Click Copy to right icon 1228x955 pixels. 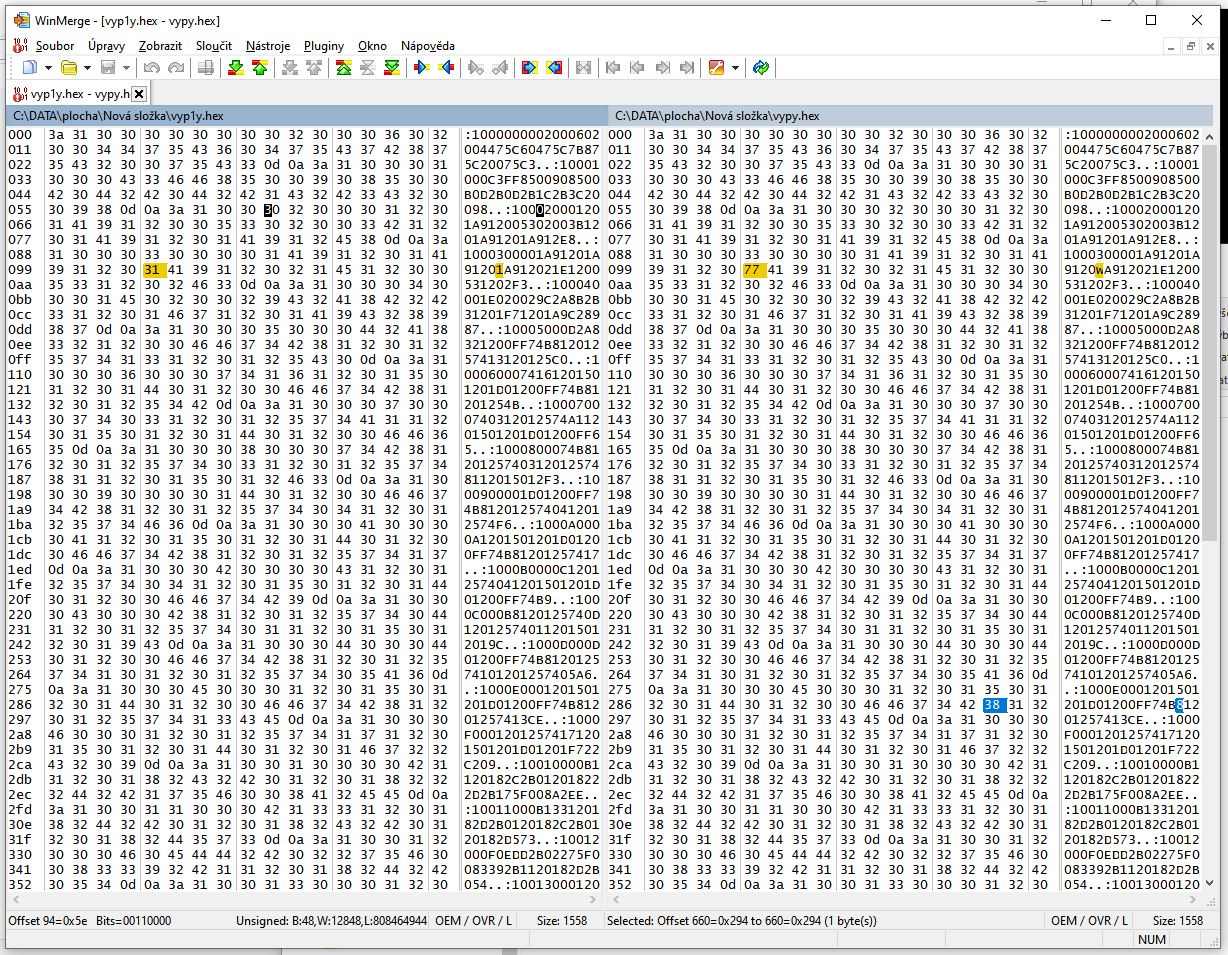pos(421,68)
